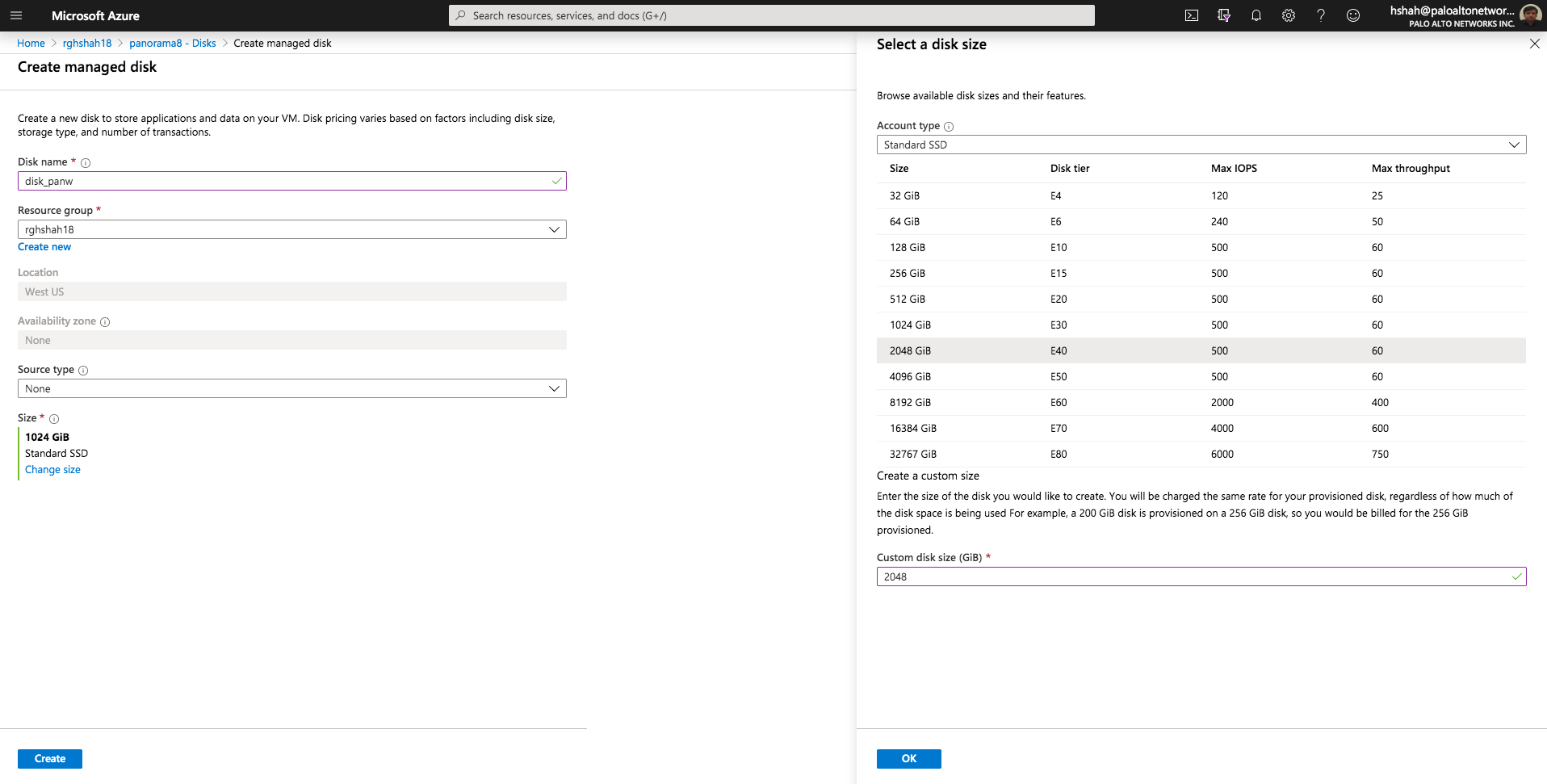This screenshot has width=1547, height=784.
Task: Expand the Resource group dropdown
Action: 291,229
